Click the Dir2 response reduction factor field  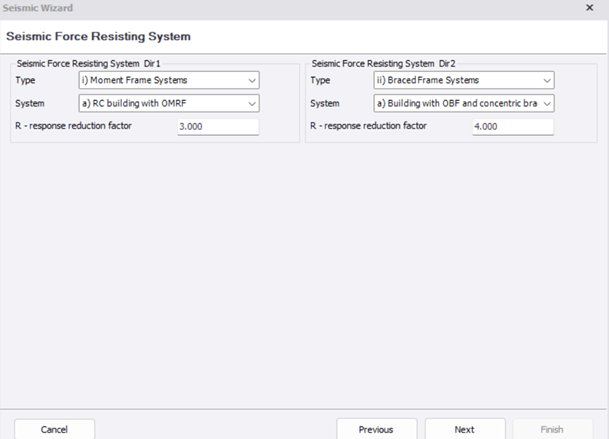[513, 127]
